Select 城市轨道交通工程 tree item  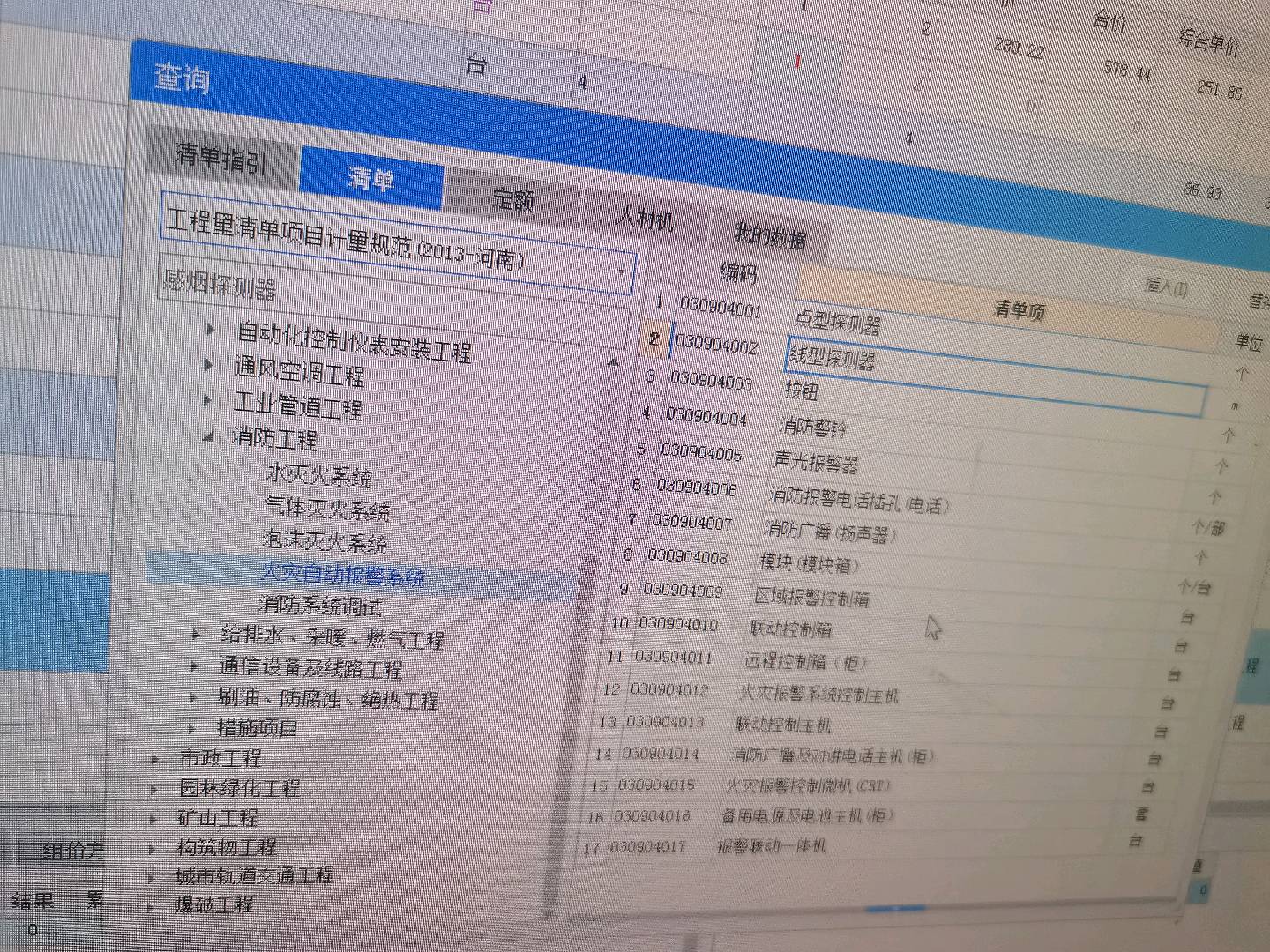(x=254, y=875)
